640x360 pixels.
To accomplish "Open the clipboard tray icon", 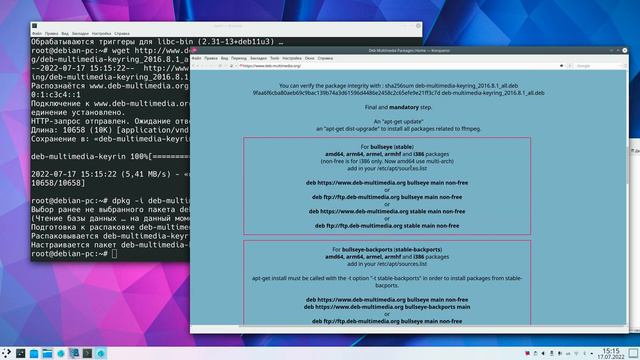I will tap(536, 353).
